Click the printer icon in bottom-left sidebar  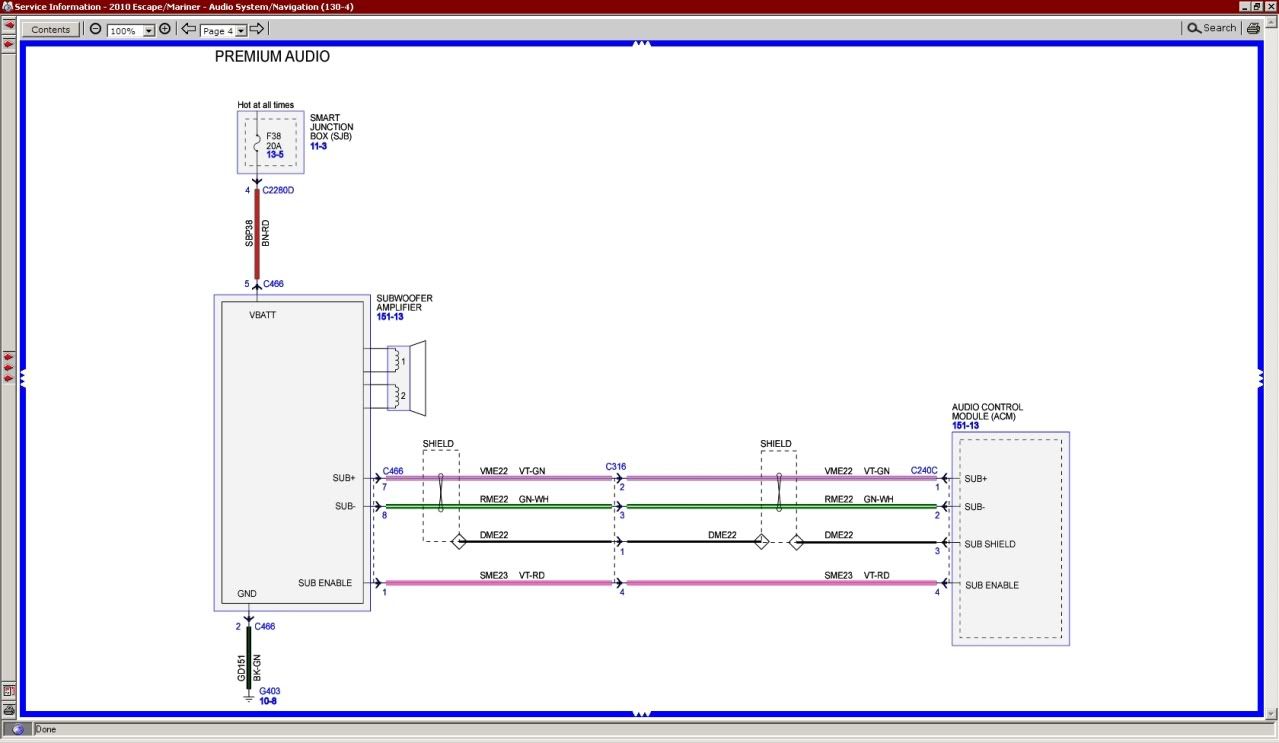(x=8, y=709)
